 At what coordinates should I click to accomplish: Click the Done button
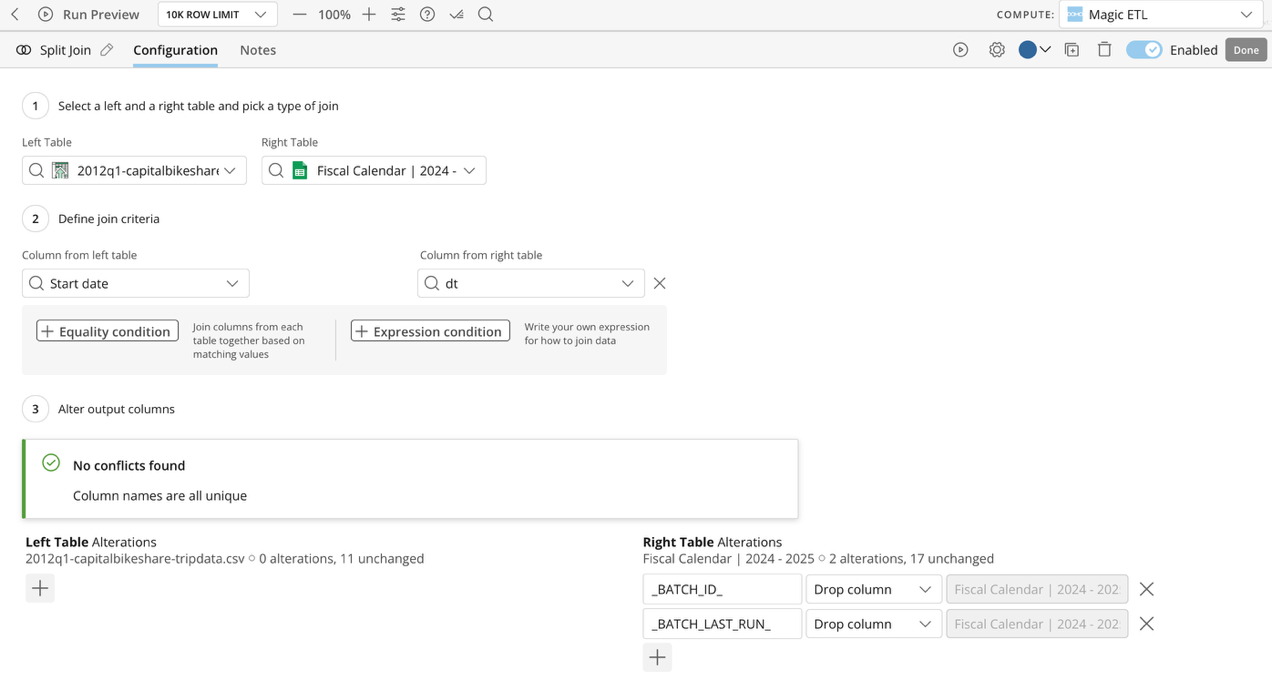click(1245, 49)
